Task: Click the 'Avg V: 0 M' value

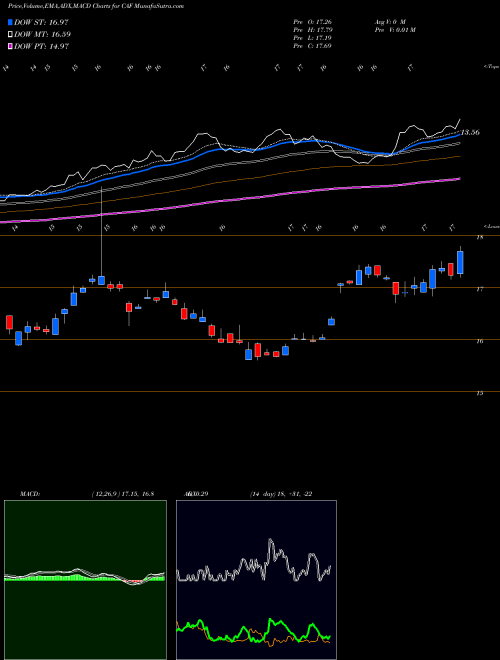Action: pyautogui.click(x=389, y=22)
